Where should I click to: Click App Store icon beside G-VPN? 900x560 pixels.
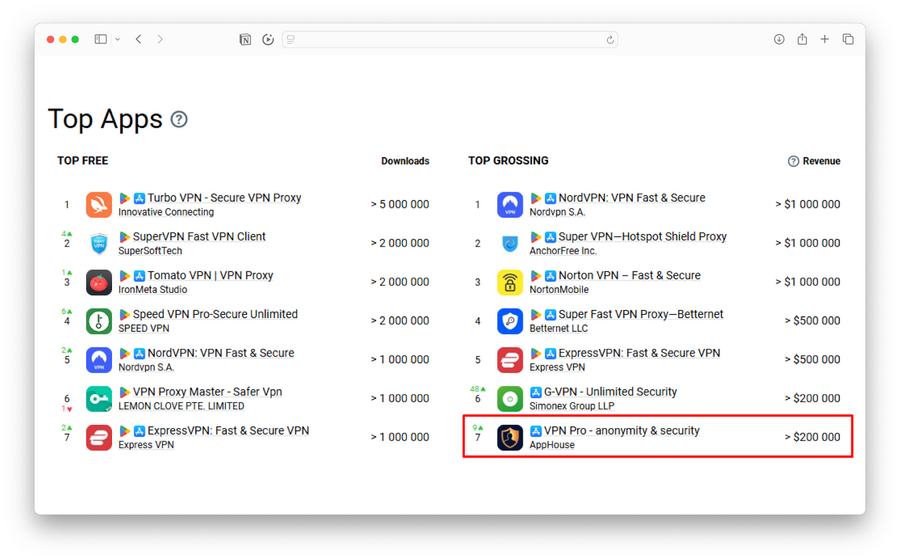coord(536,392)
